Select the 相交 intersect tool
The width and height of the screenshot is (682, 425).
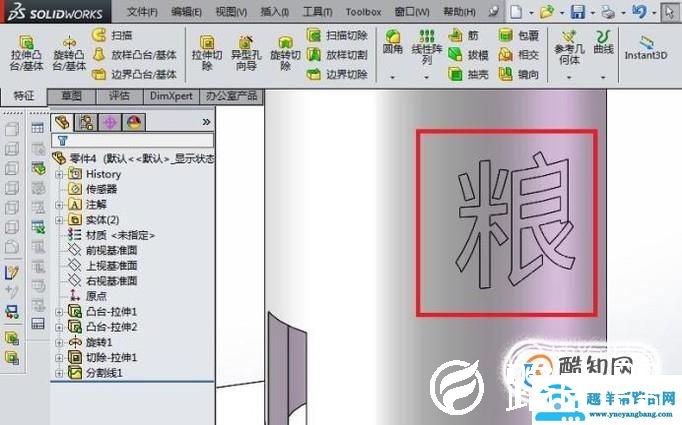point(518,55)
